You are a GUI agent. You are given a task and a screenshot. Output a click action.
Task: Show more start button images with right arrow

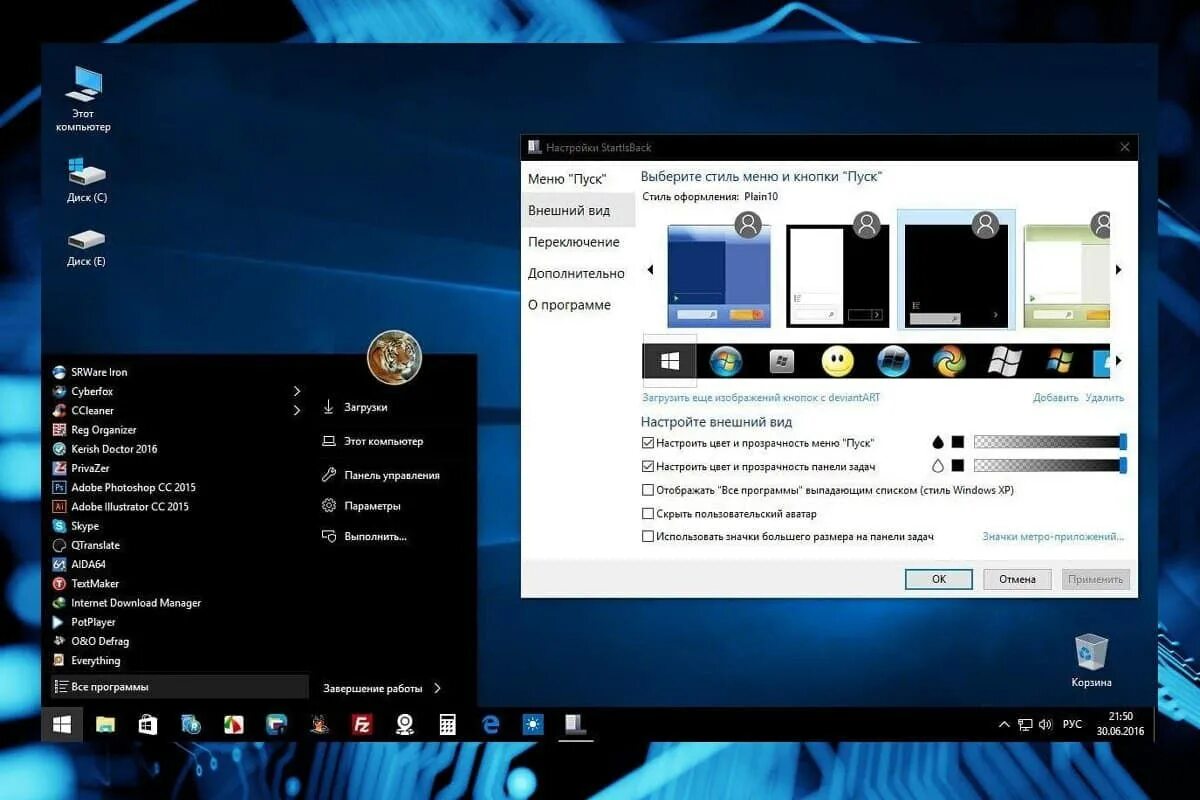pos(1119,361)
